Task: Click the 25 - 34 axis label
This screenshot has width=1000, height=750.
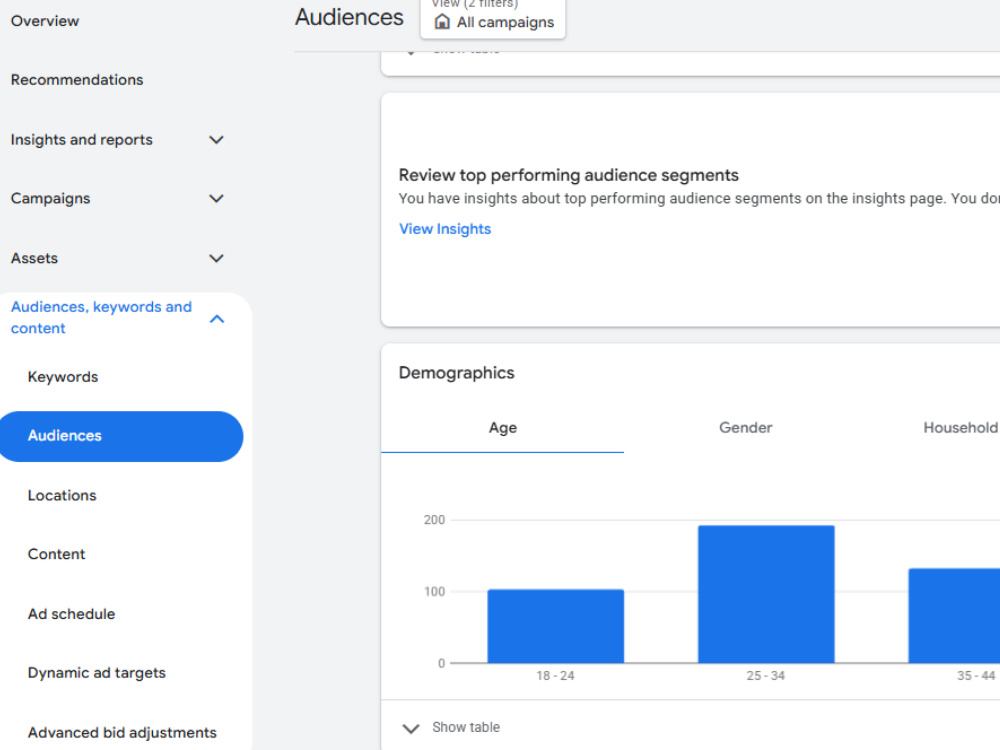Action: coord(766,675)
